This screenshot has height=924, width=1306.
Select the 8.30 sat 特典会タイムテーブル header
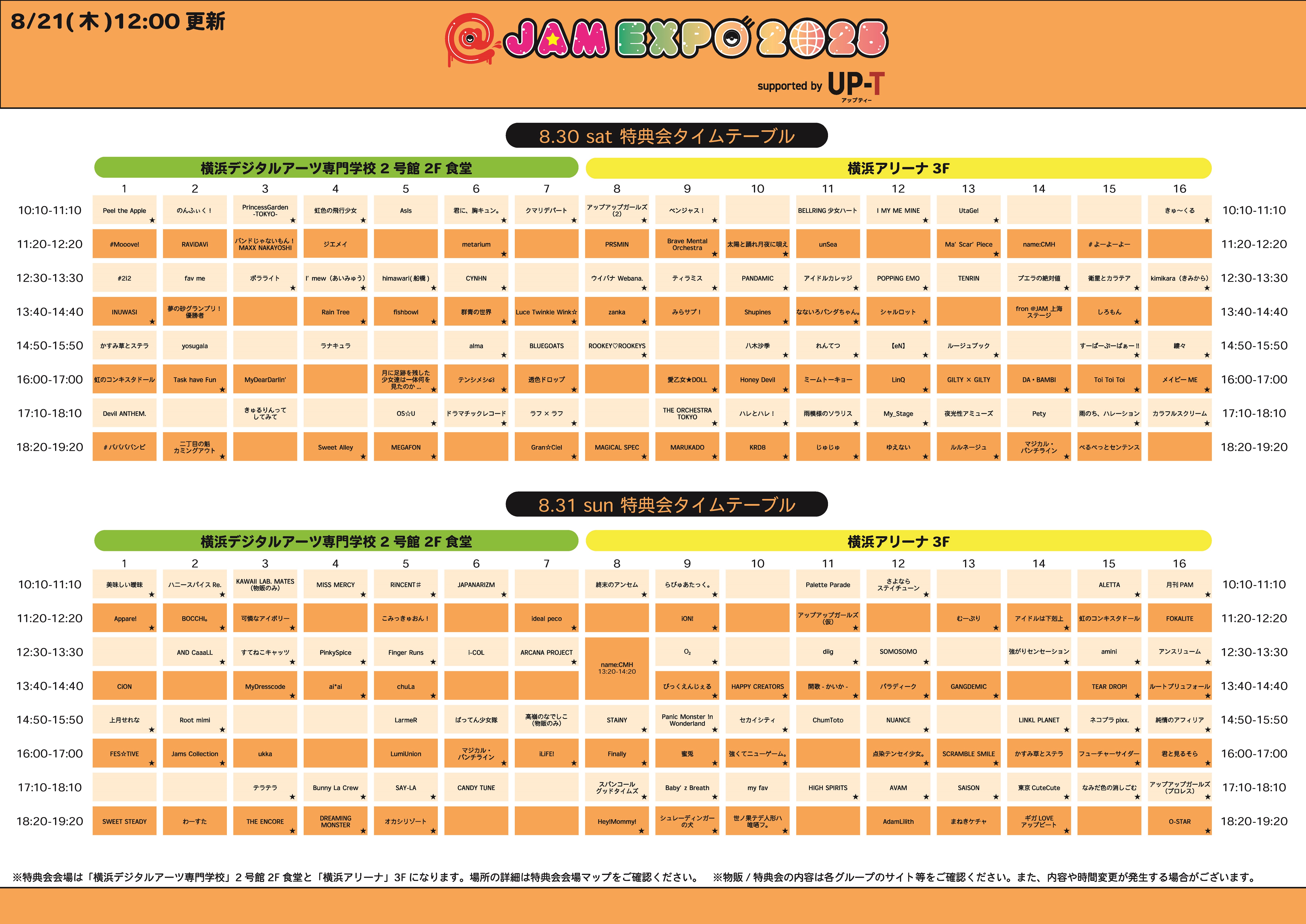point(666,135)
